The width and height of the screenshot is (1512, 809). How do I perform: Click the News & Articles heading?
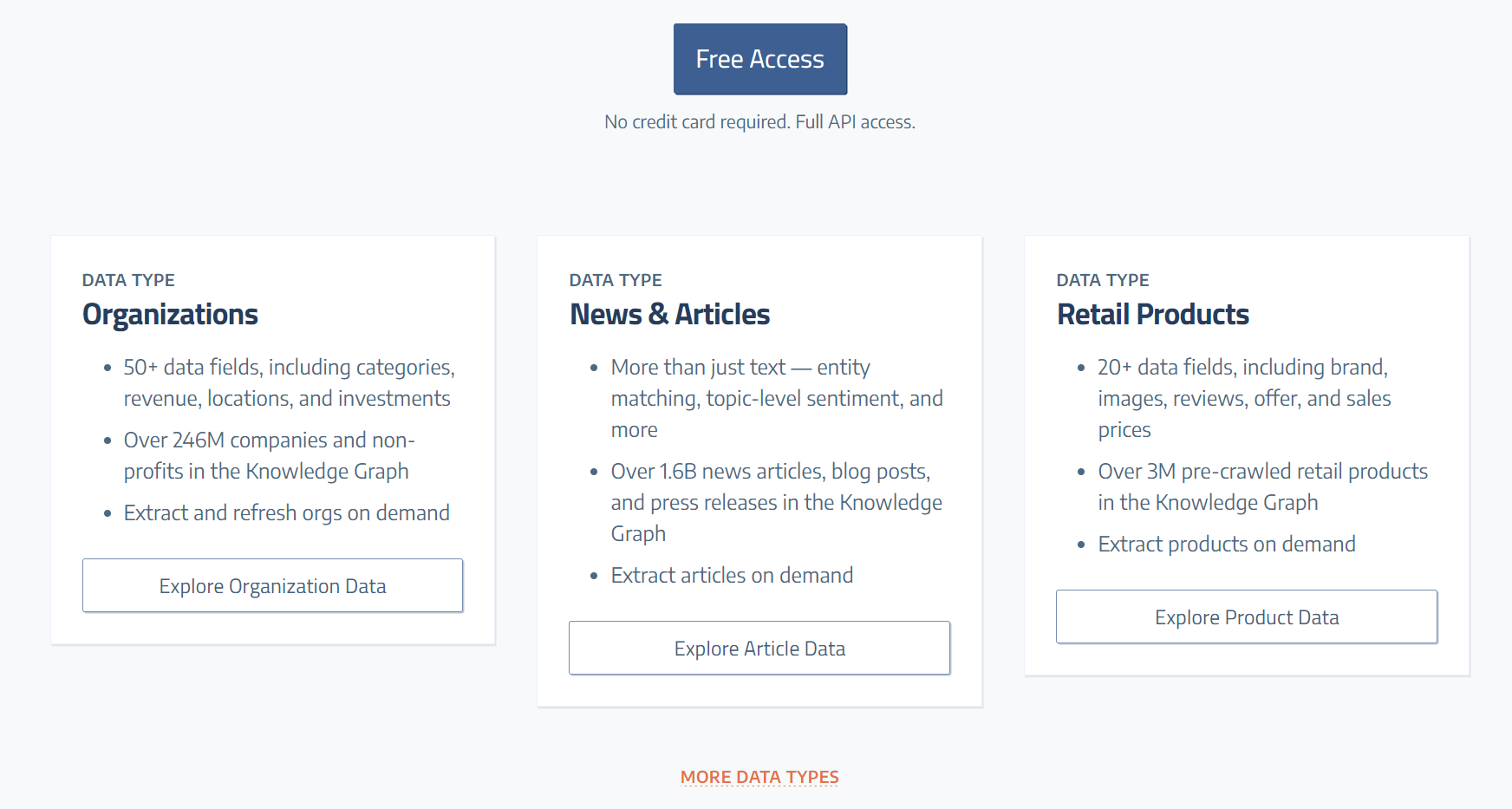pos(669,315)
